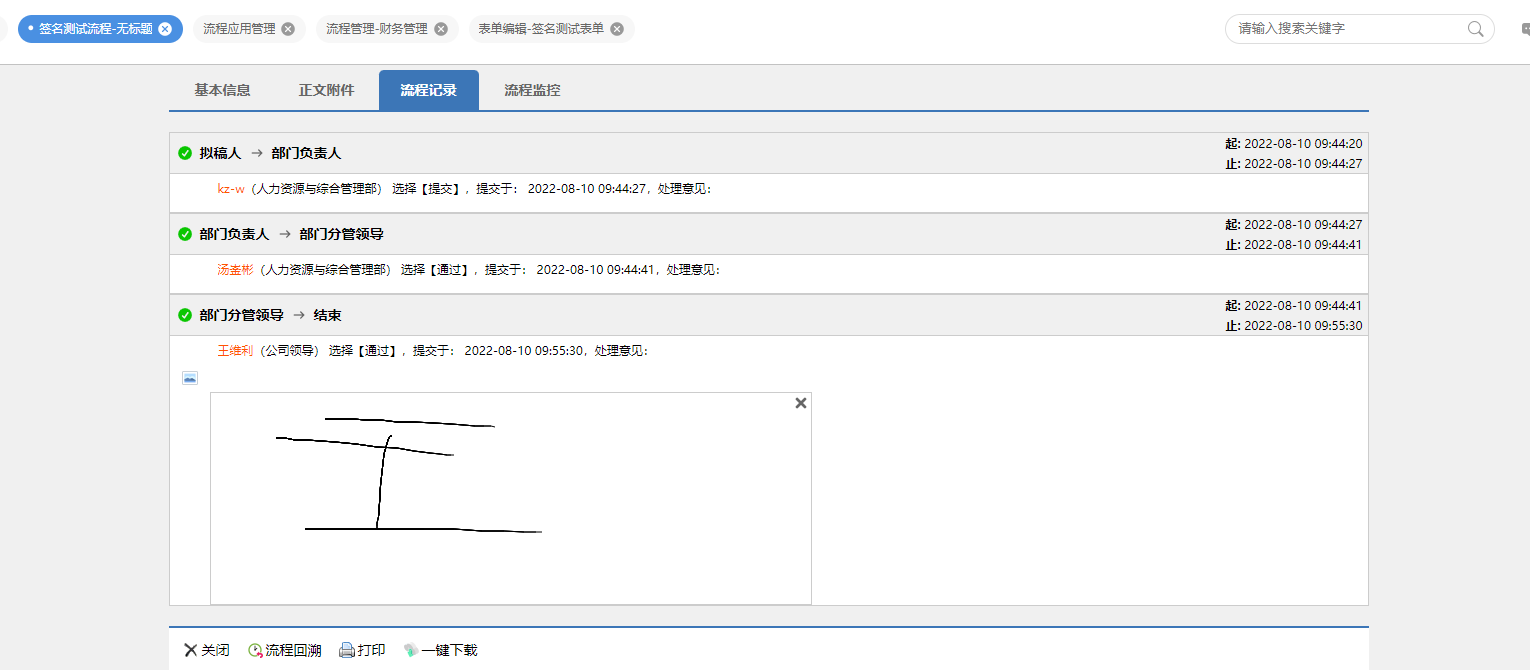This screenshot has height=670, width=1530.
Task: Close the 流程管理-财务管理 tab
Action: click(441, 29)
